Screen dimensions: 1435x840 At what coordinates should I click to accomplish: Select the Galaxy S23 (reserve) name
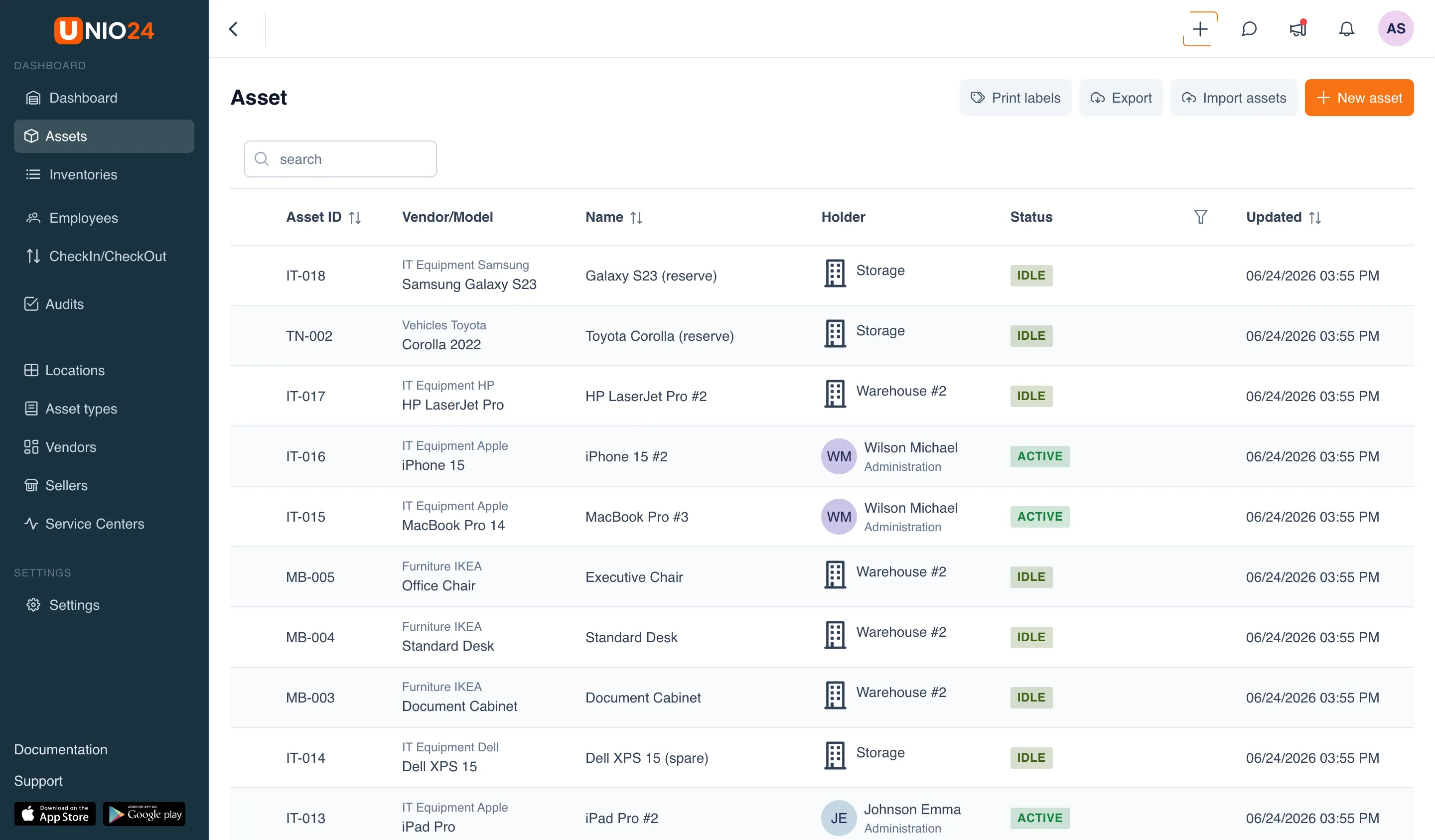[651, 276]
